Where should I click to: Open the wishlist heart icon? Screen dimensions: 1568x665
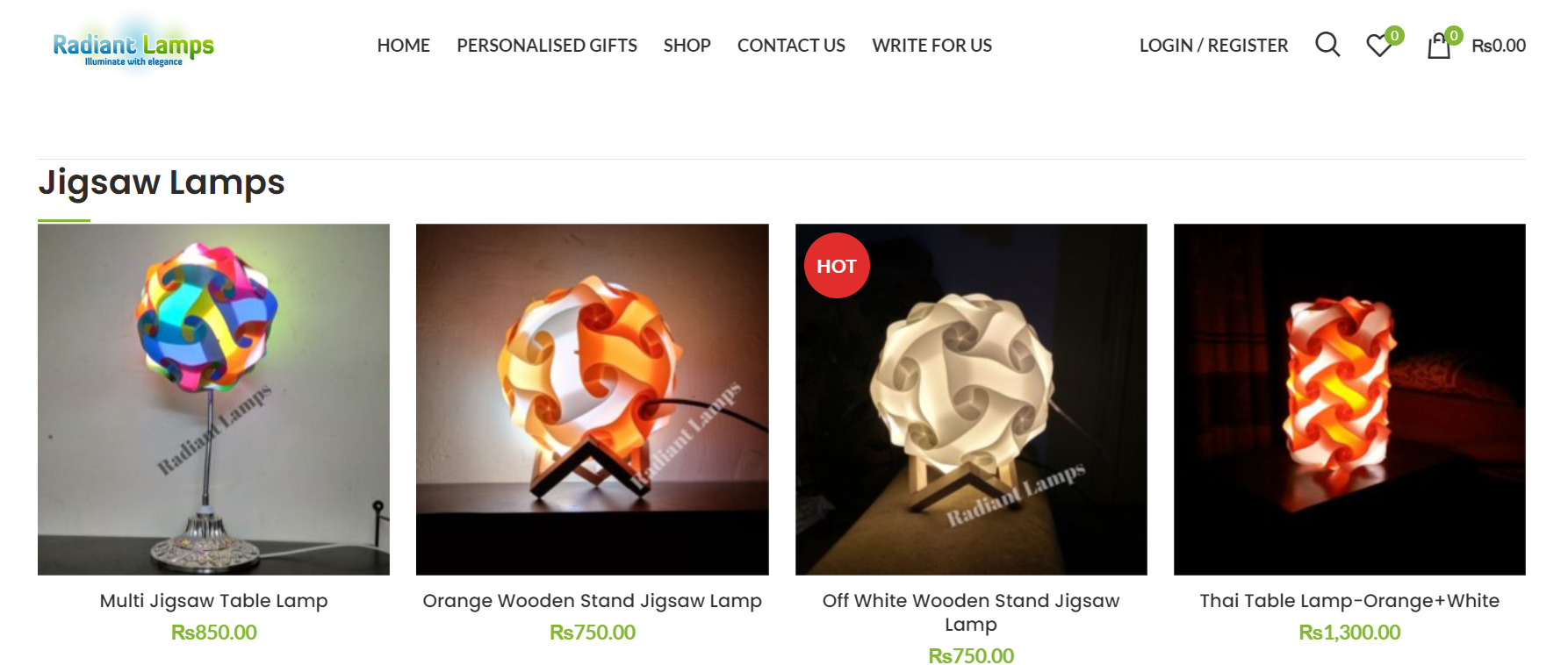tap(1380, 45)
